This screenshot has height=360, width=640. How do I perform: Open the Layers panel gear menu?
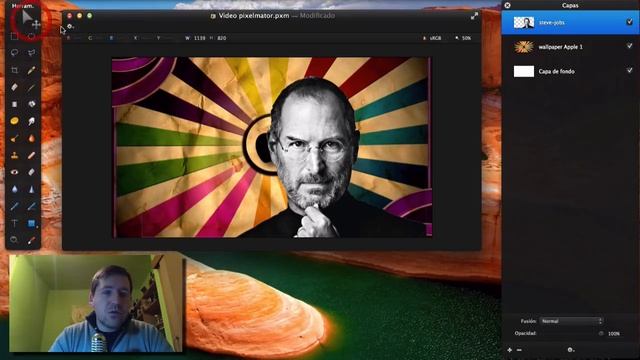tap(571, 350)
